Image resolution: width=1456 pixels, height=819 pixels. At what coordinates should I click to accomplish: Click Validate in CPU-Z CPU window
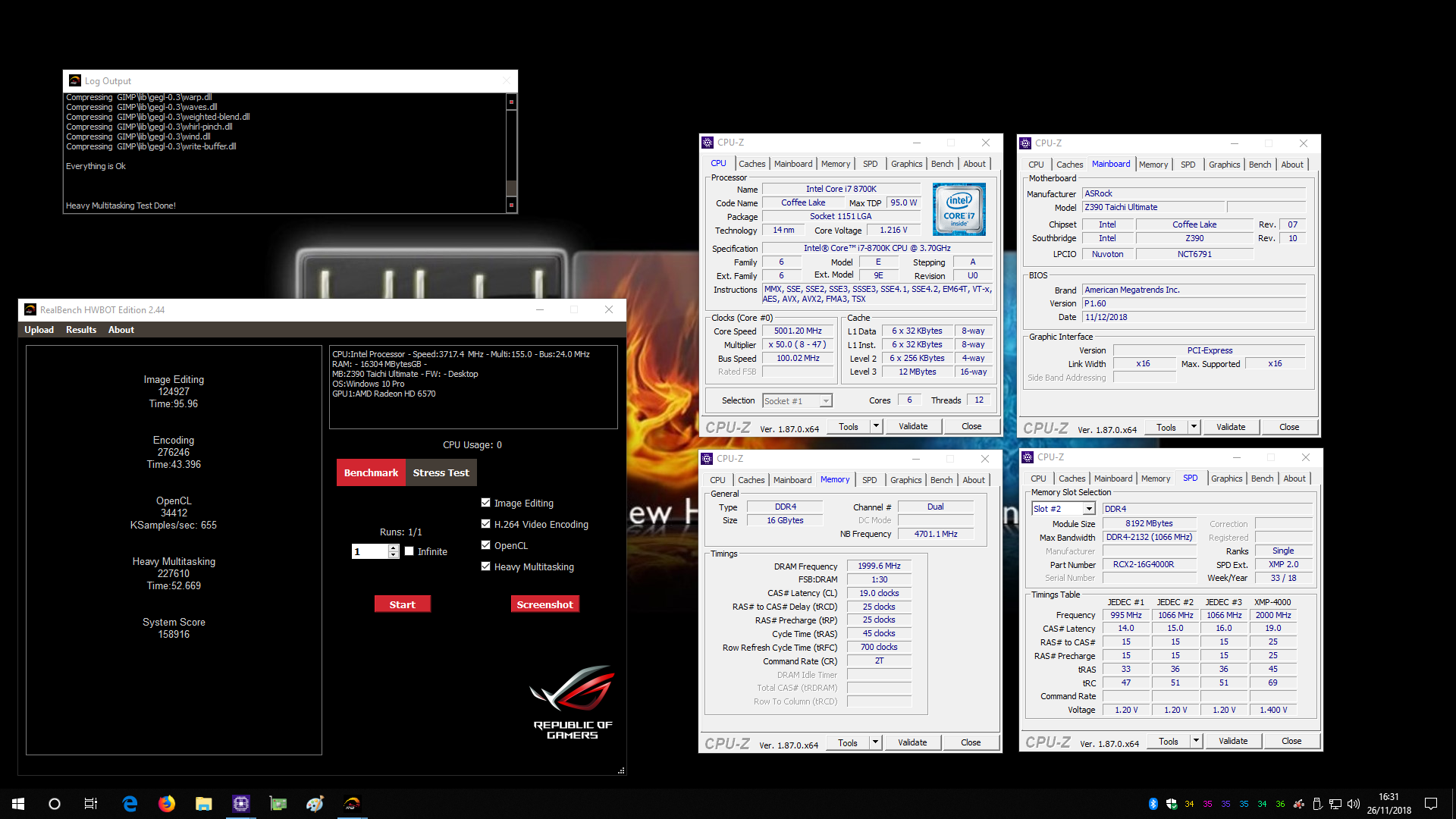(x=913, y=426)
